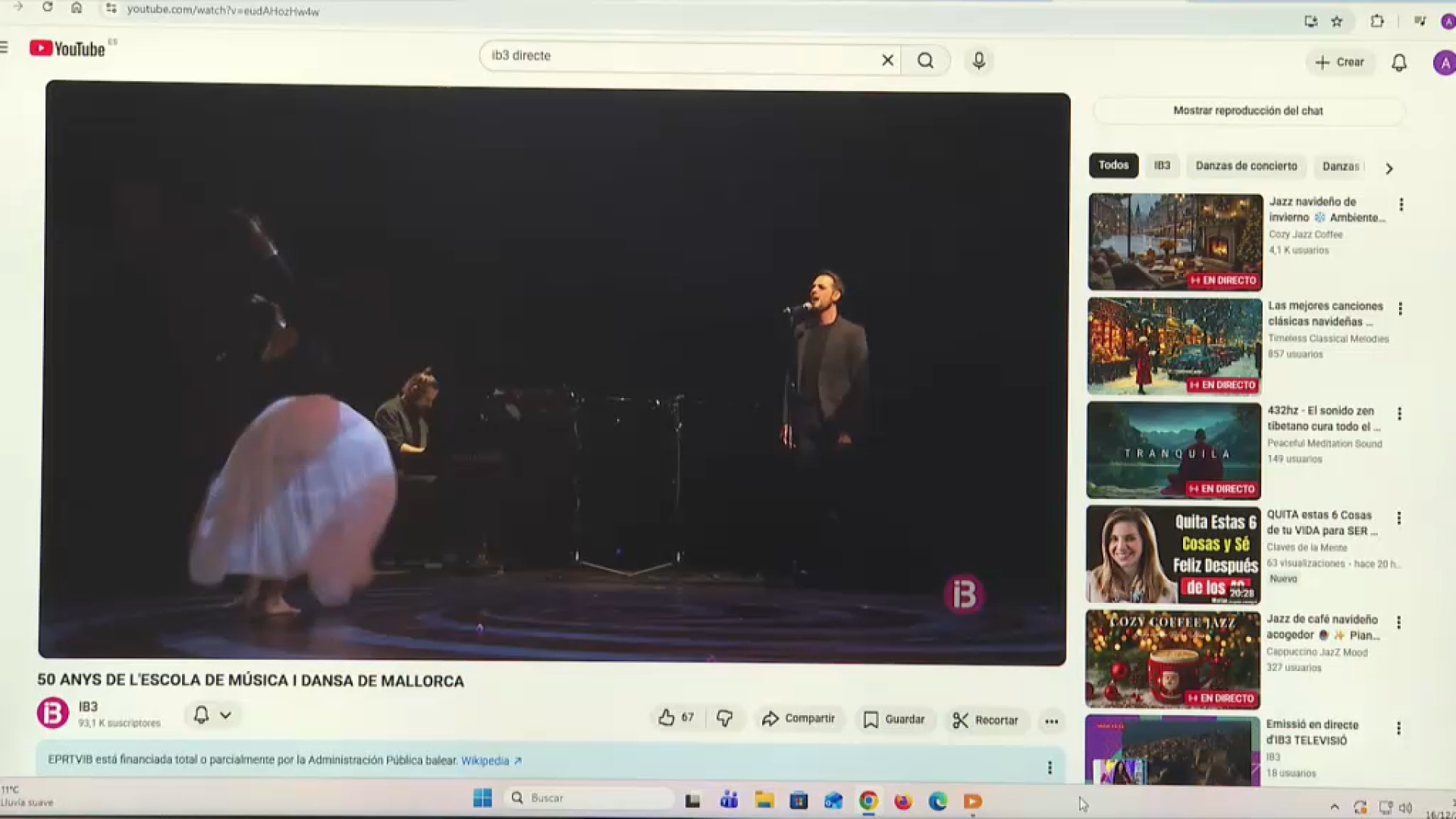Select Danzas de concierto chip

pos(1246,166)
